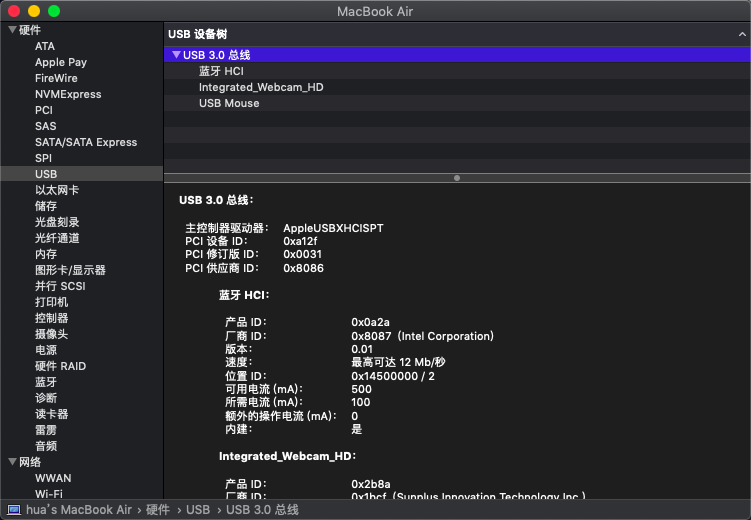Click the computer icon in path bar
Screen dimensions: 751x520
[14, 510]
